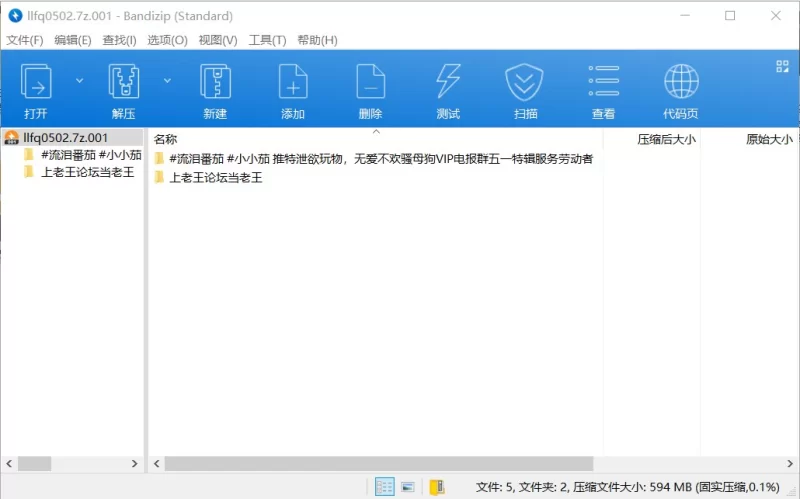Screen dimensions: 800x499
Task: Maximize the Bandizip window
Action: click(730, 16)
